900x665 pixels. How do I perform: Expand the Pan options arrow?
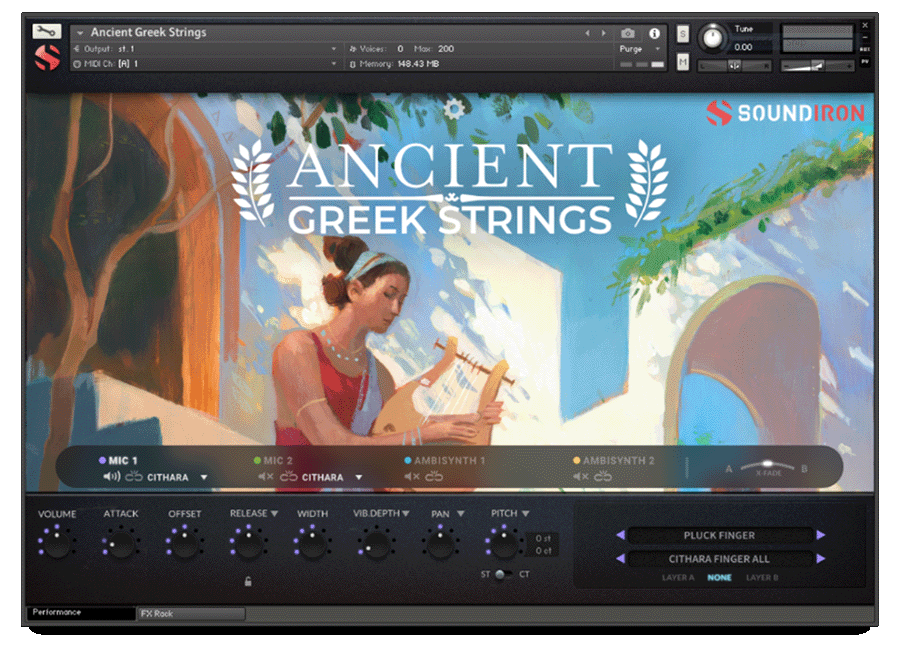460,514
